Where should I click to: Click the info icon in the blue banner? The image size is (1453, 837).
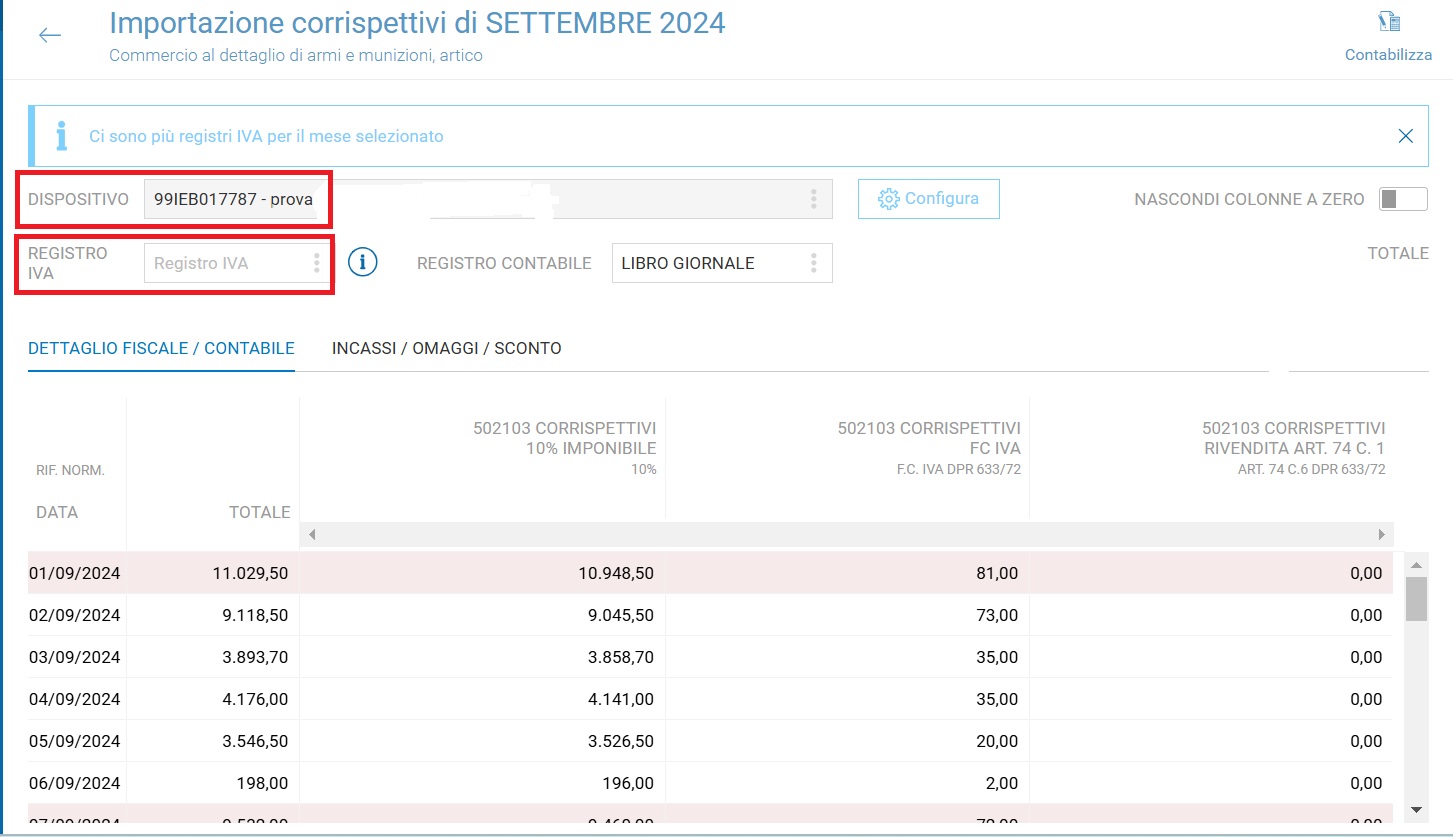[62, 136]
